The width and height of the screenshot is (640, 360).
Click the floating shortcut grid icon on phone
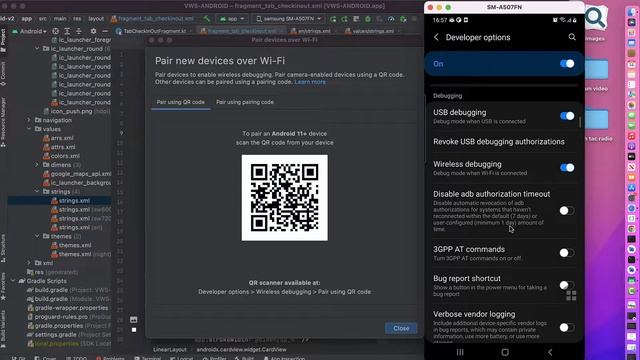(x=571, y=296)
